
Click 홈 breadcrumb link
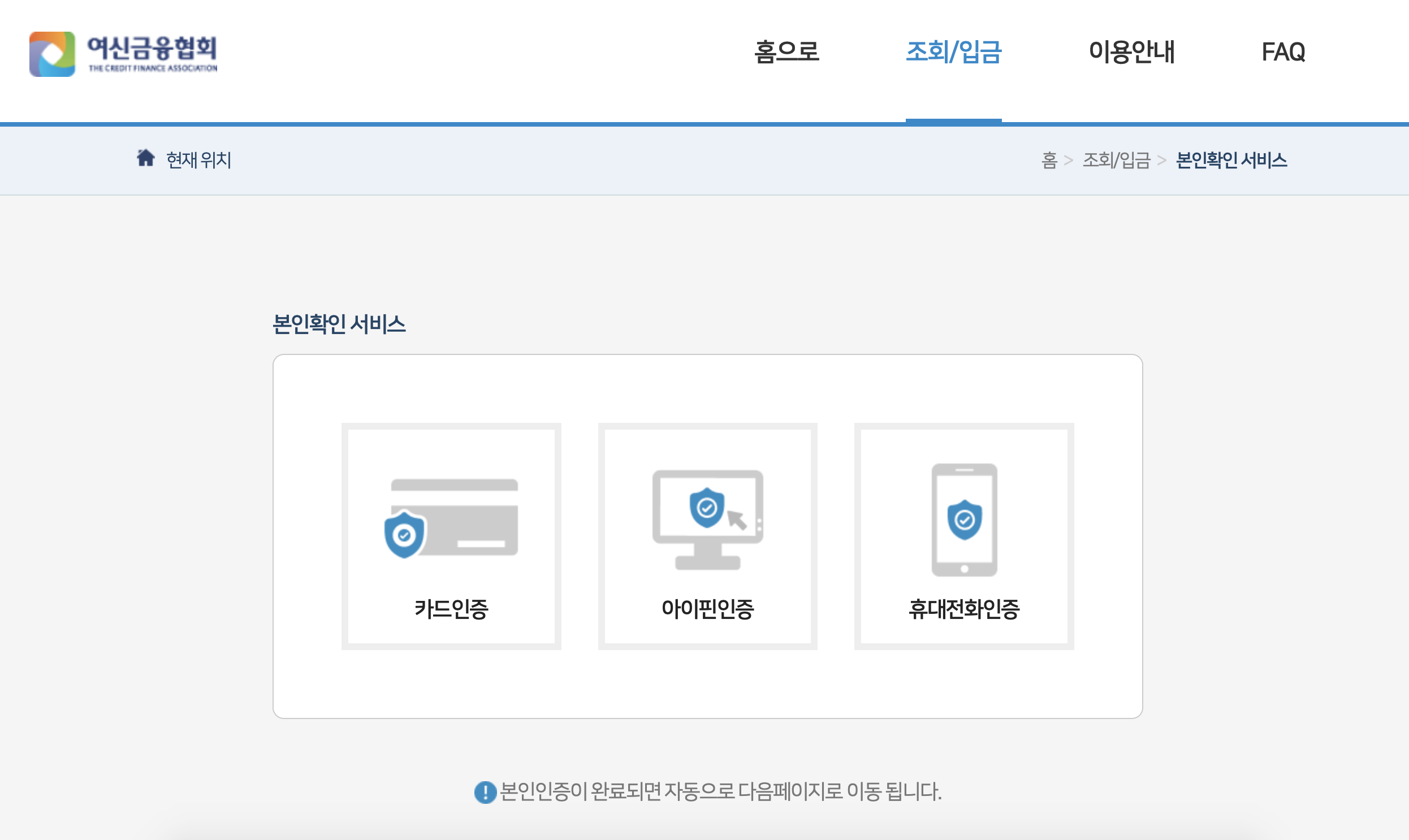[1049, 160]
